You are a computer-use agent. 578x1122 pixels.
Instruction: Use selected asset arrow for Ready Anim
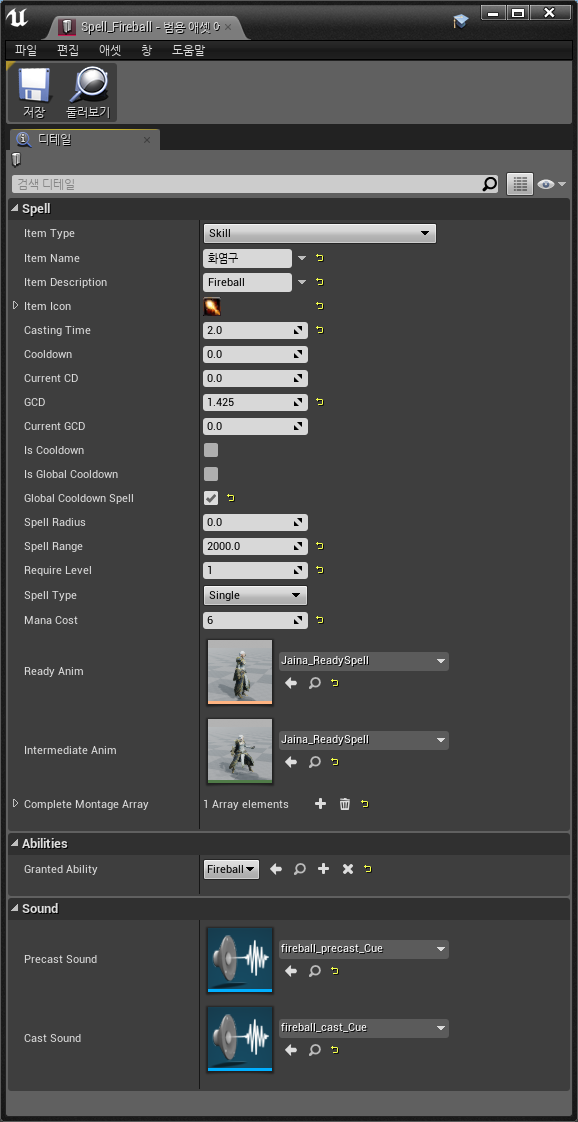coord(291,683)
